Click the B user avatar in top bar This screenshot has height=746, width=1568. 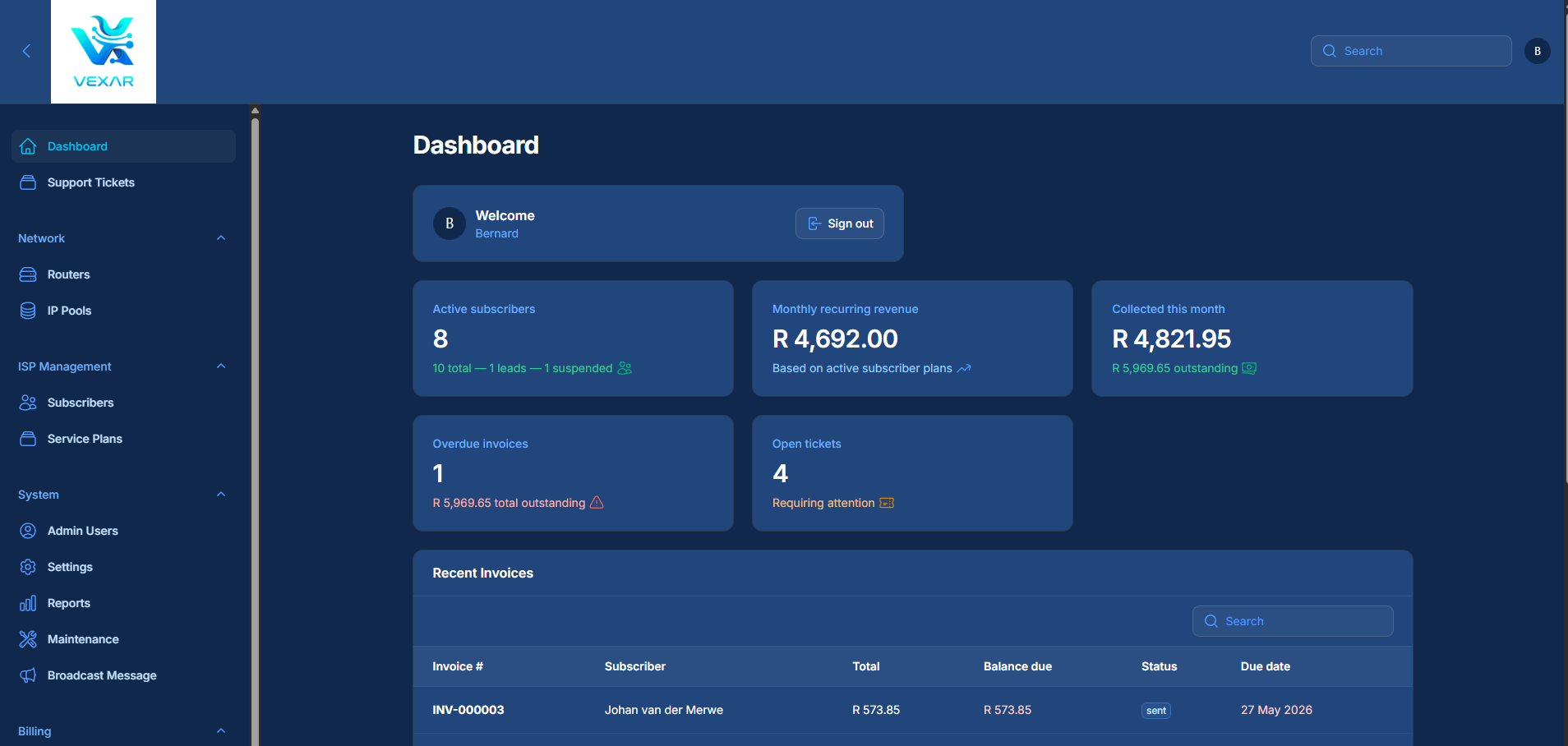pos(1538,51)
